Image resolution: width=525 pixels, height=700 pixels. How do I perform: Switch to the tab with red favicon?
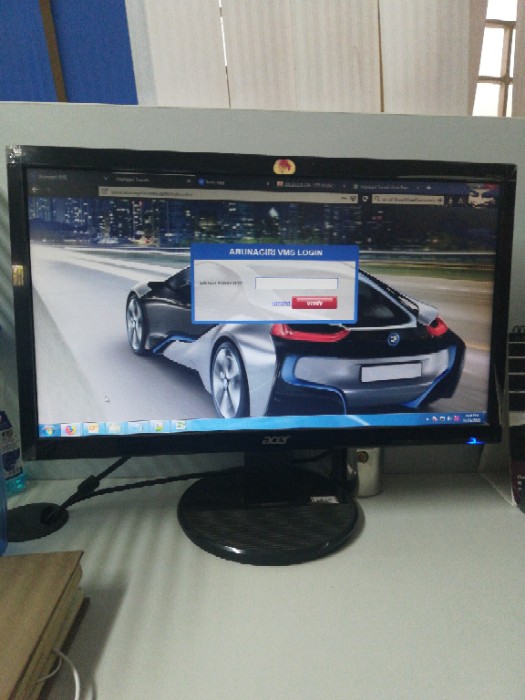point(309,184)
